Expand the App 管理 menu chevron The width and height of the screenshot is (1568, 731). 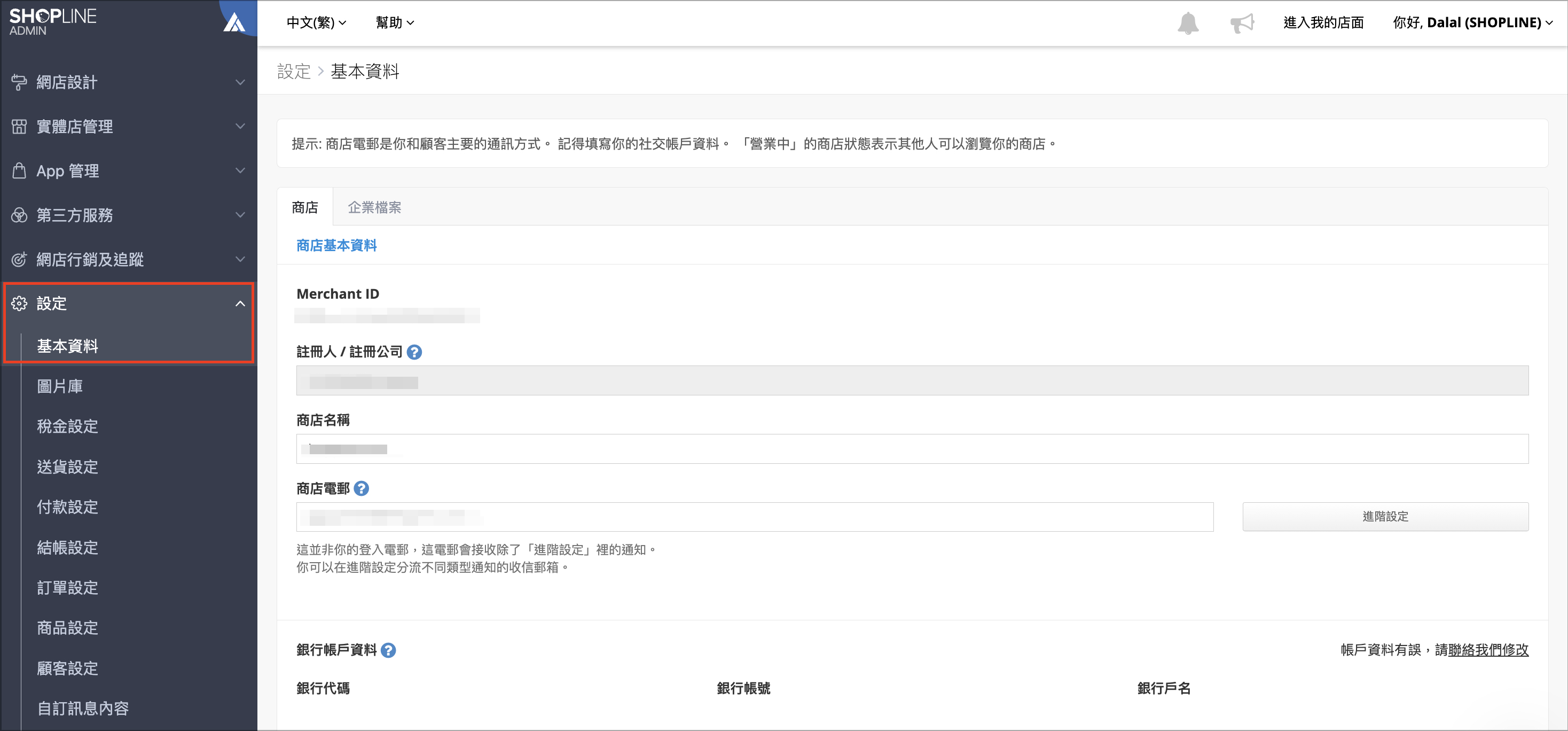pyautogui.click(x=240, y=170)
